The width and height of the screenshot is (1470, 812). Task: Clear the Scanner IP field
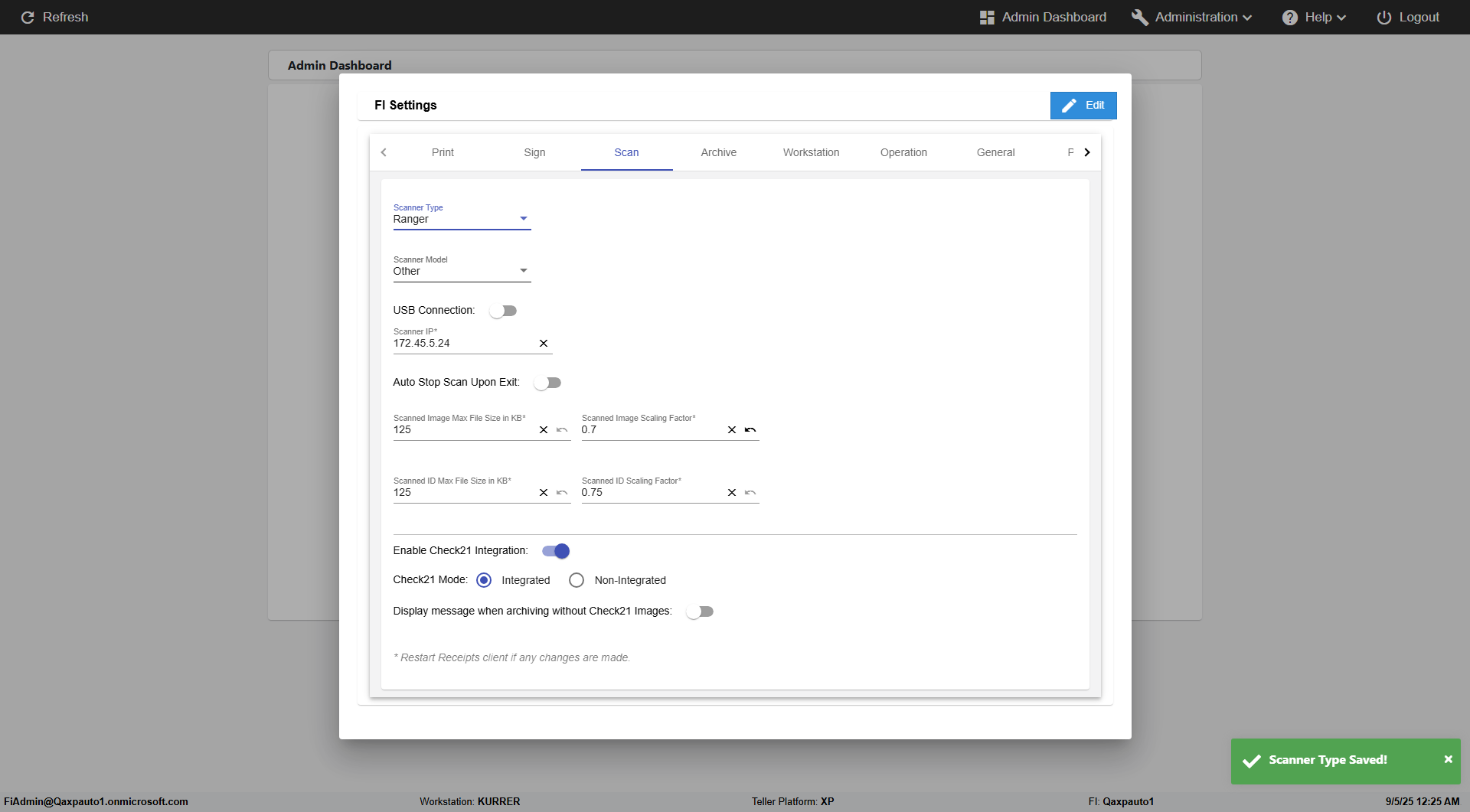[544, 344]
